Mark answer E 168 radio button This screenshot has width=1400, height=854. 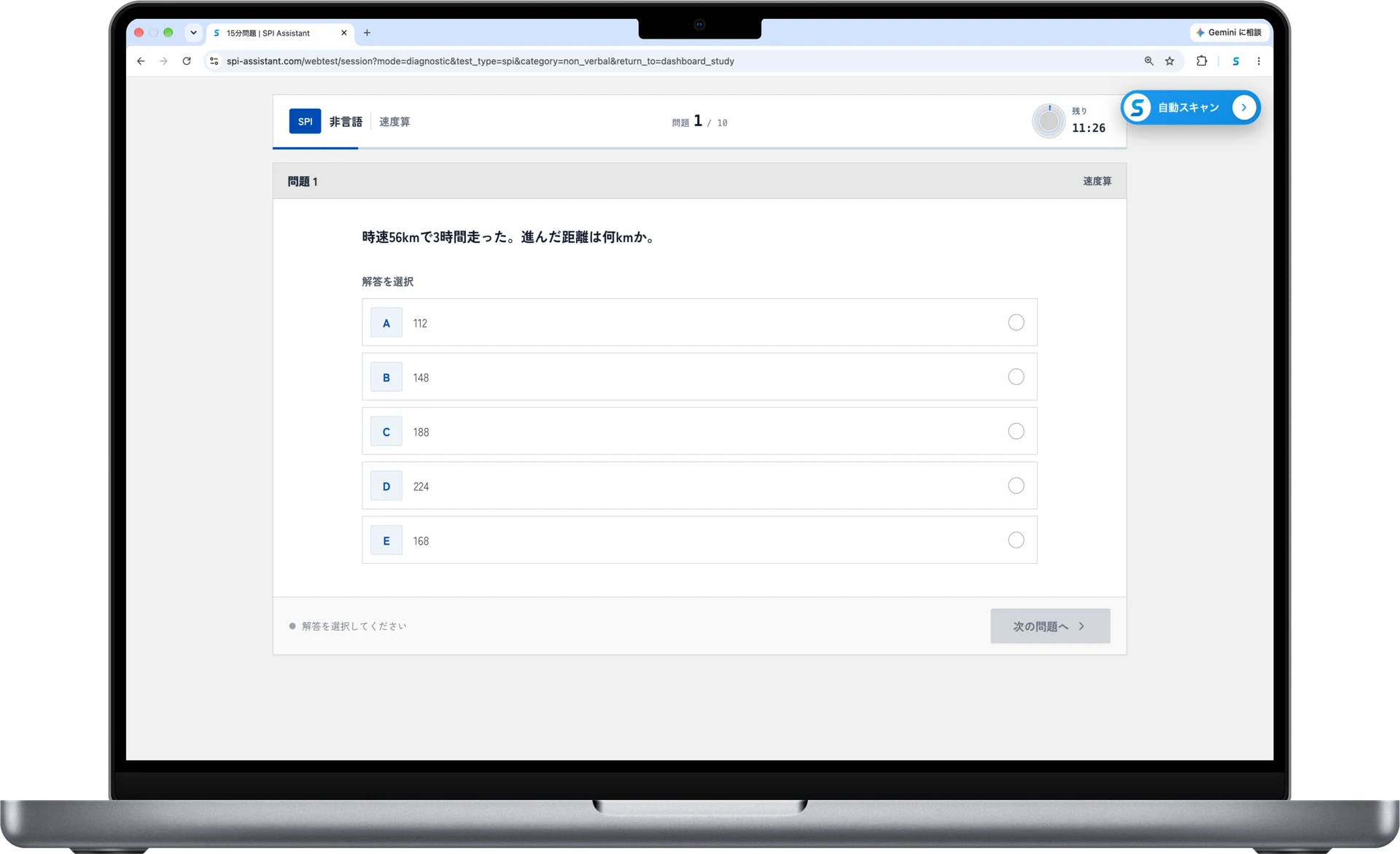coord(1016,540)
